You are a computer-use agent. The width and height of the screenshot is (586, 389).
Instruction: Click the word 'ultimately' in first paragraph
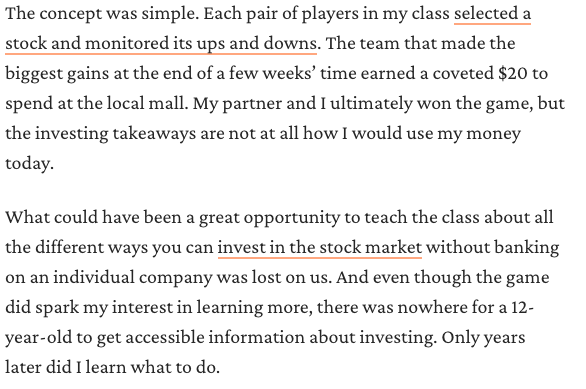[371, 104]
